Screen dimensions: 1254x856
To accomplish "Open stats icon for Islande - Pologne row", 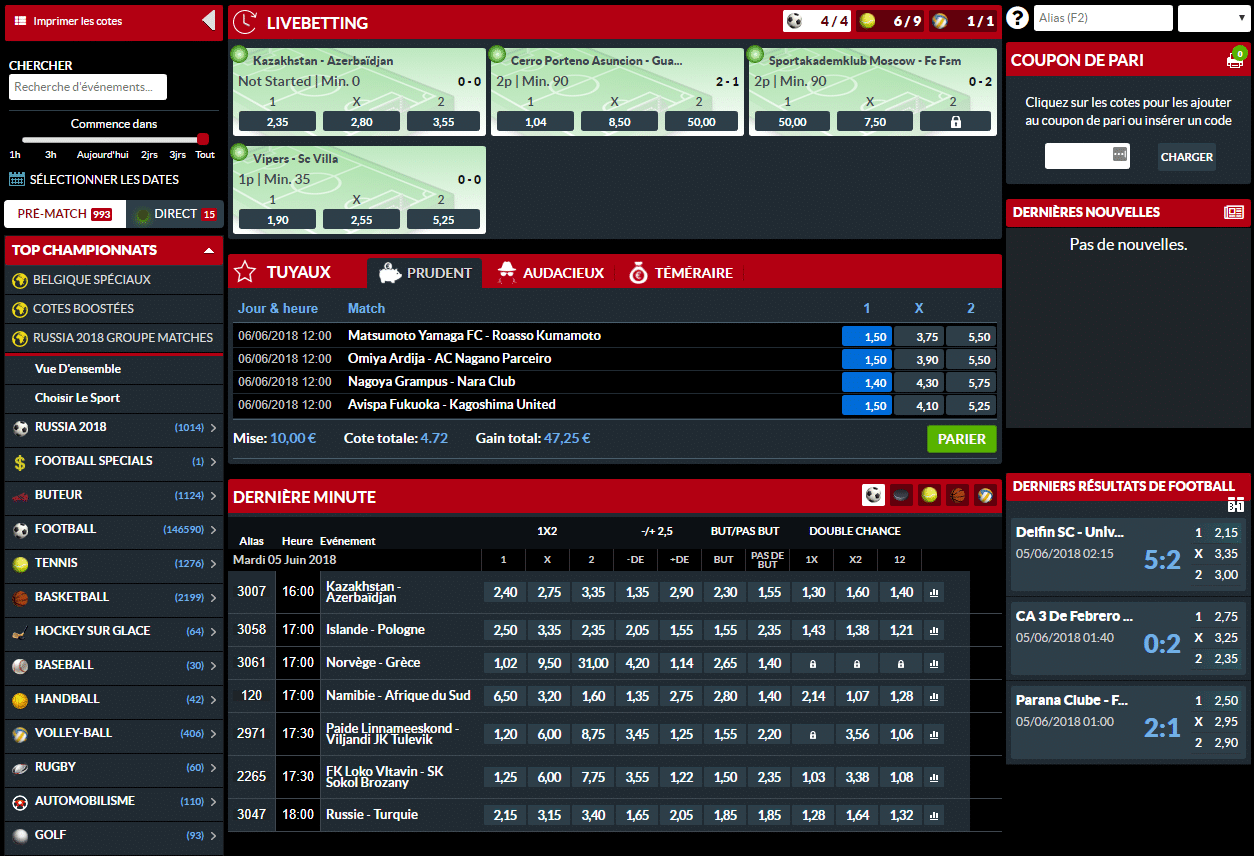I will click(934, 630).
